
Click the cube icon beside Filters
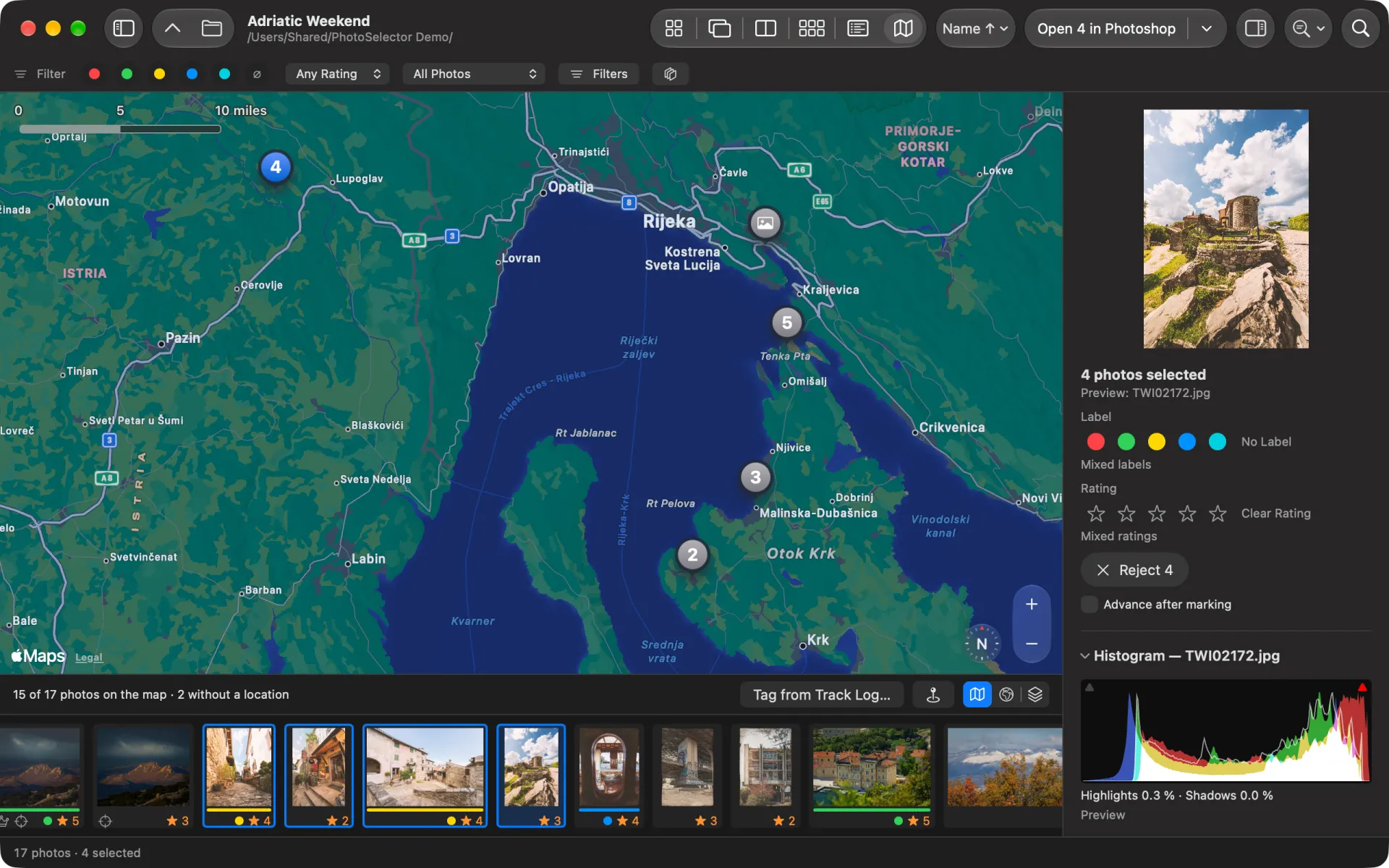tap(670, 74)
